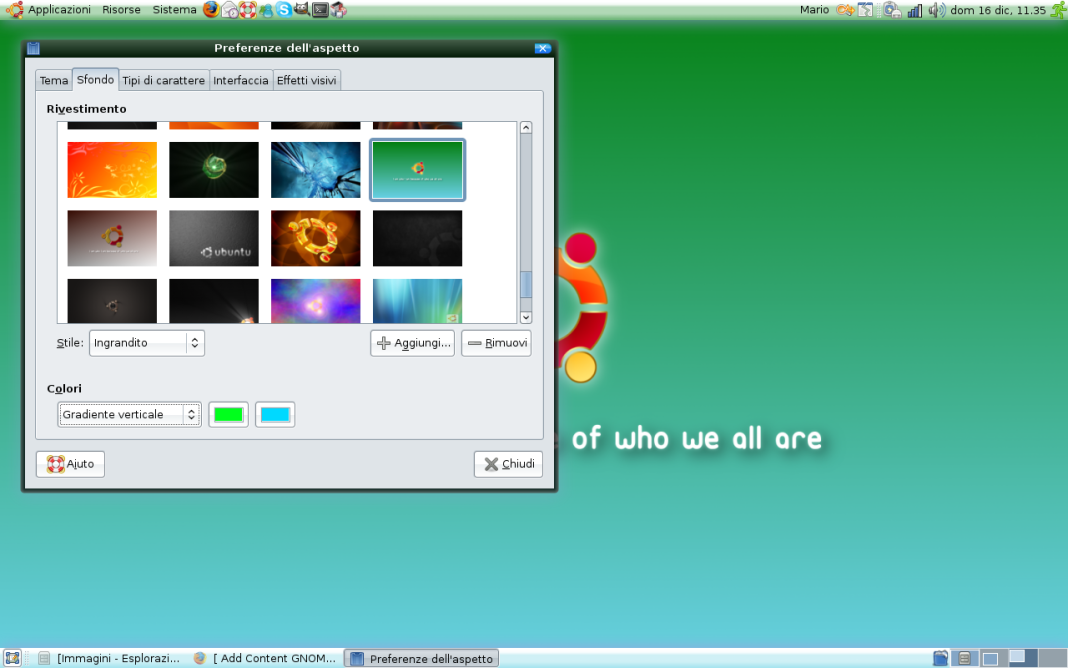Image resolution: width=1068 pixels, height=668 pixels.
Task: Click the wallpaper list scroll-up arrow
Action: pos(526,127)
